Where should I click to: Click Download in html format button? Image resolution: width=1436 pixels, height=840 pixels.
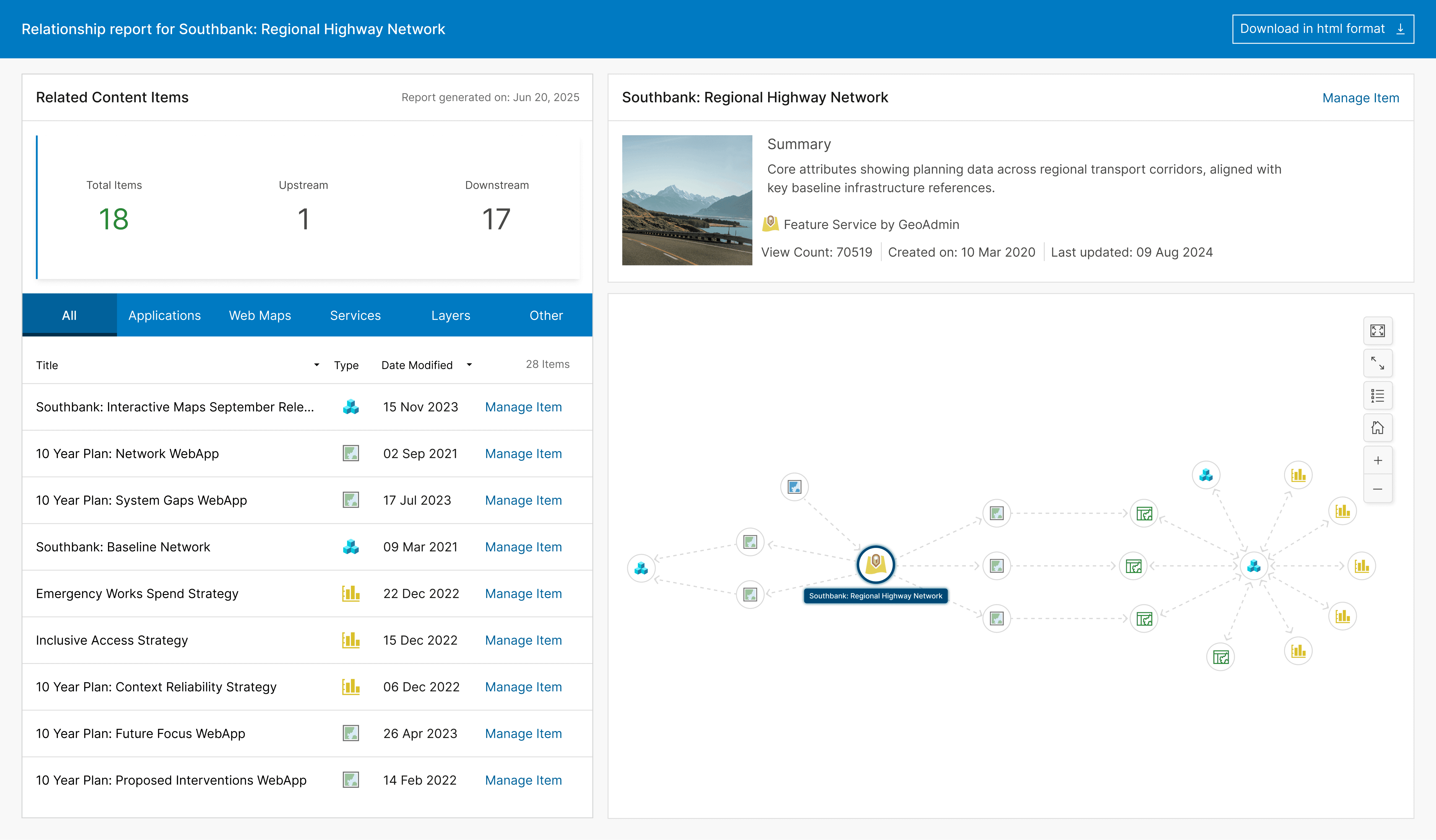click(x=1323, y=29)
